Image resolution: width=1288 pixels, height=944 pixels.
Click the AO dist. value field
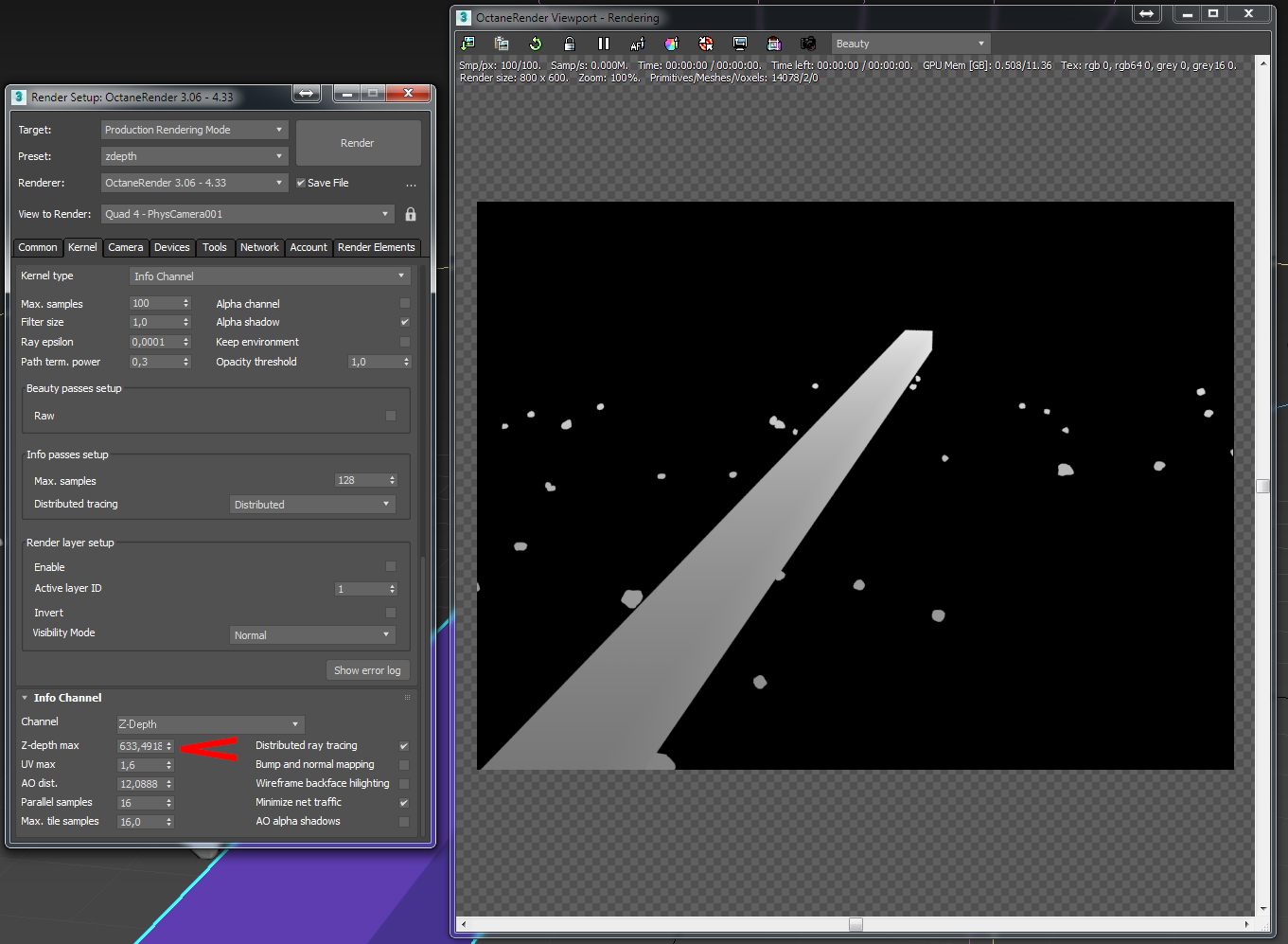coord(141,784)
